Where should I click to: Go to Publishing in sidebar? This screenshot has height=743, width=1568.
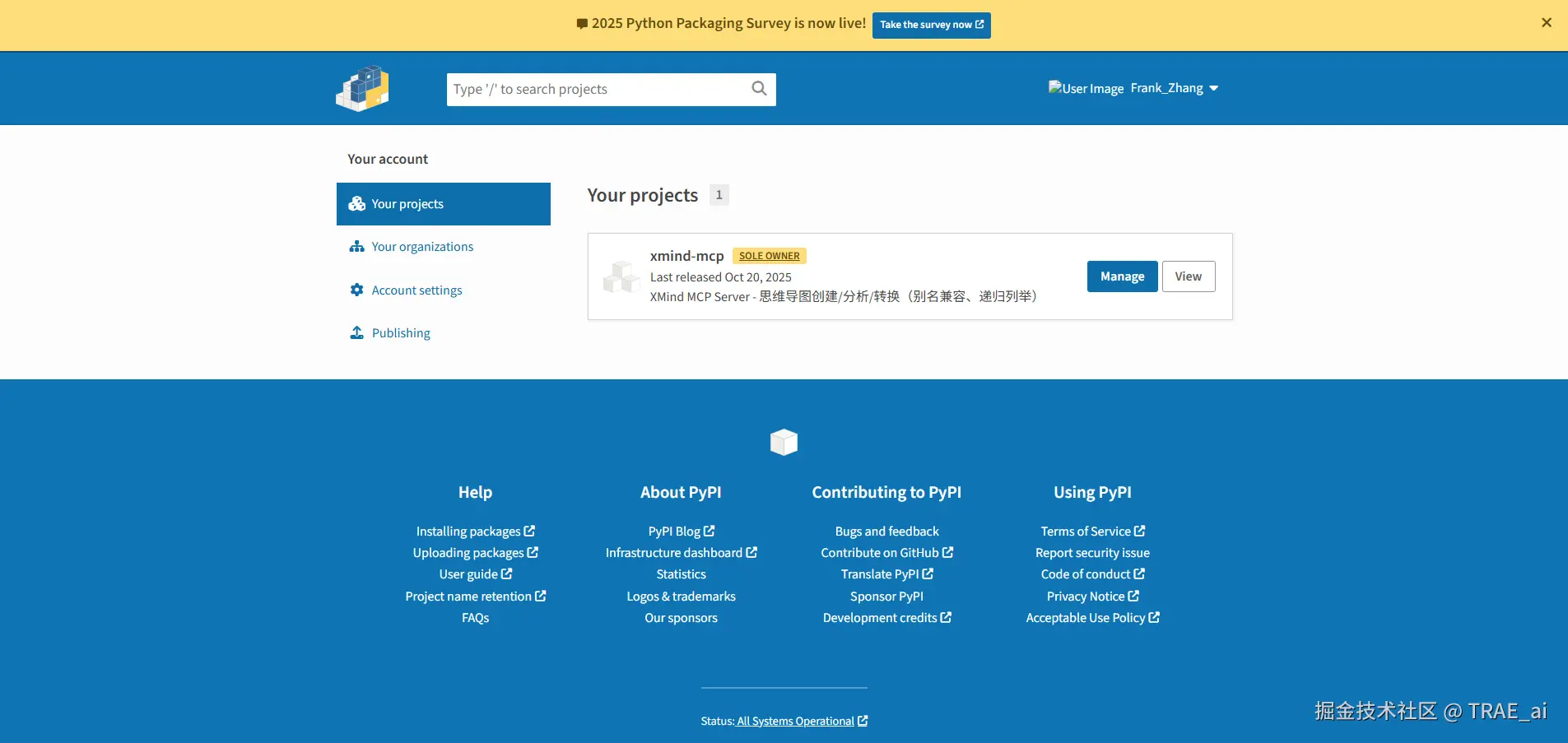click(401, 333)
